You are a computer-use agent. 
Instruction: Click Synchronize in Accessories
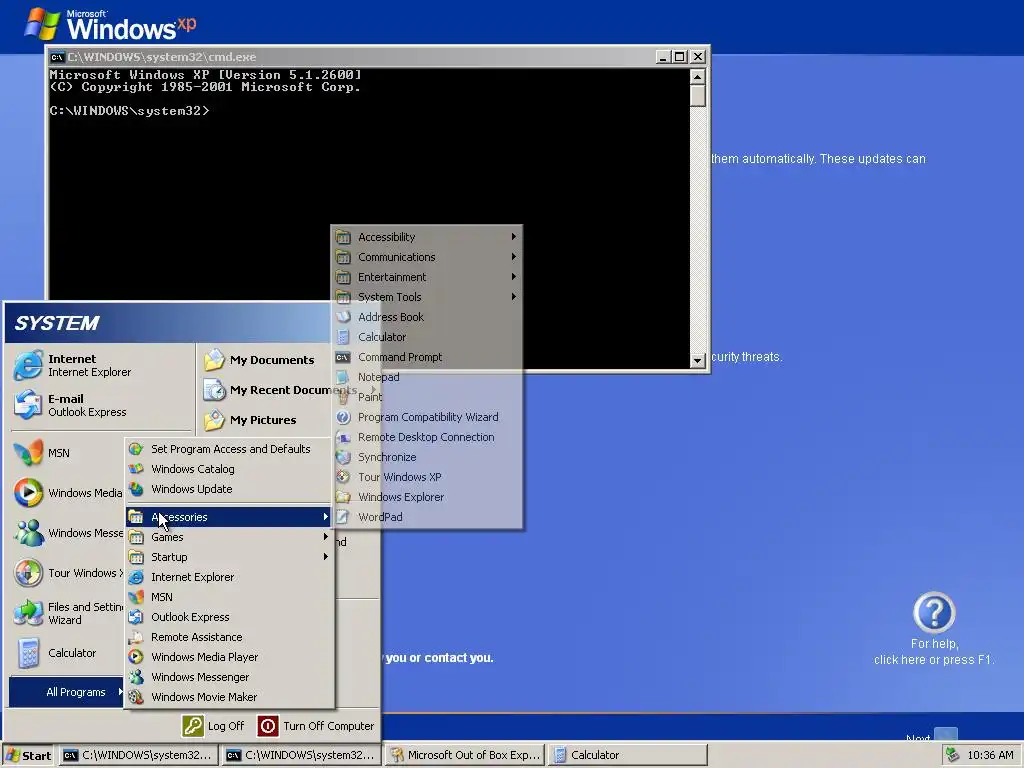pyautogui.click(x=427, y=457)
